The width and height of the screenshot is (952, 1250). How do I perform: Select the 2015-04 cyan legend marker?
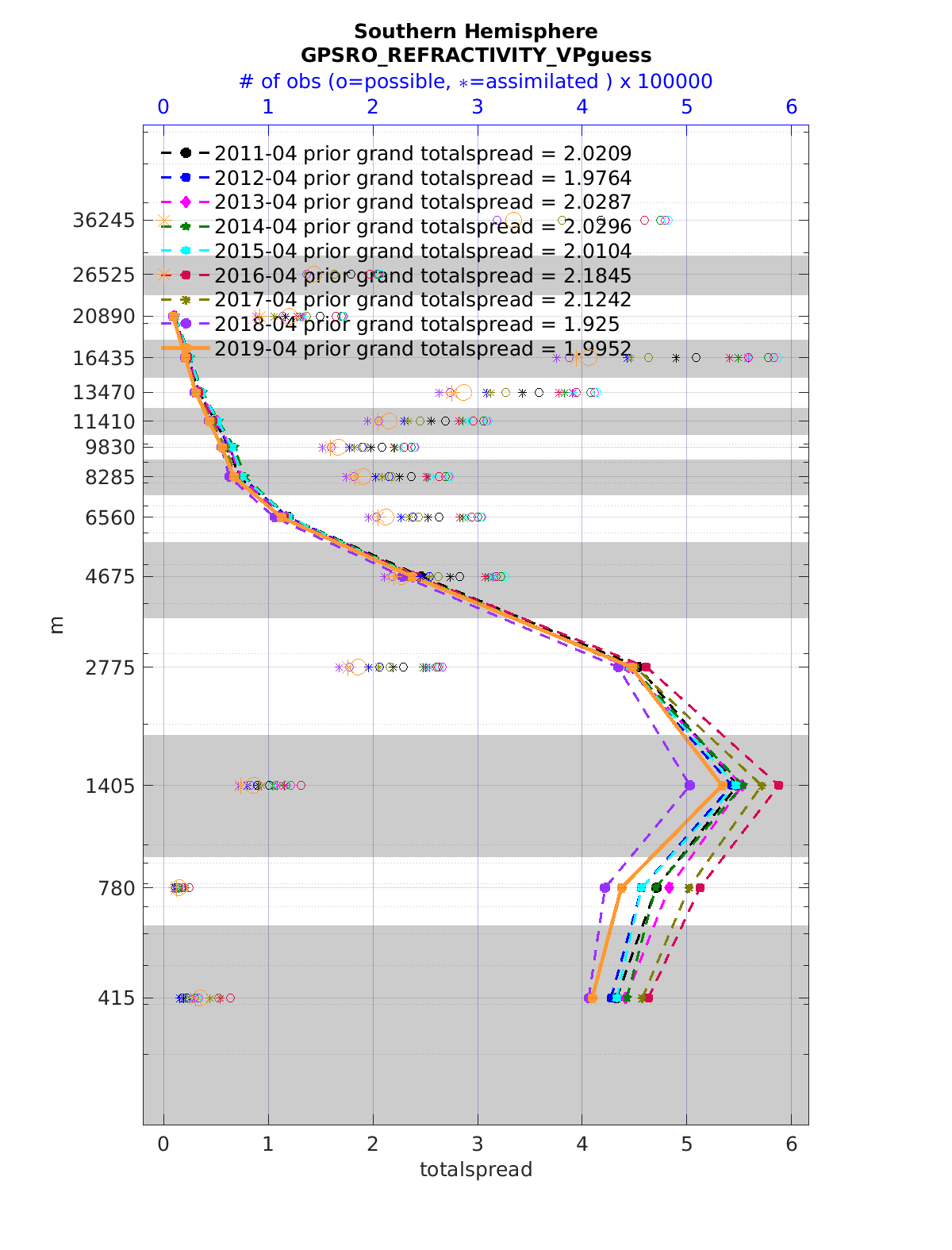point(186,251)
